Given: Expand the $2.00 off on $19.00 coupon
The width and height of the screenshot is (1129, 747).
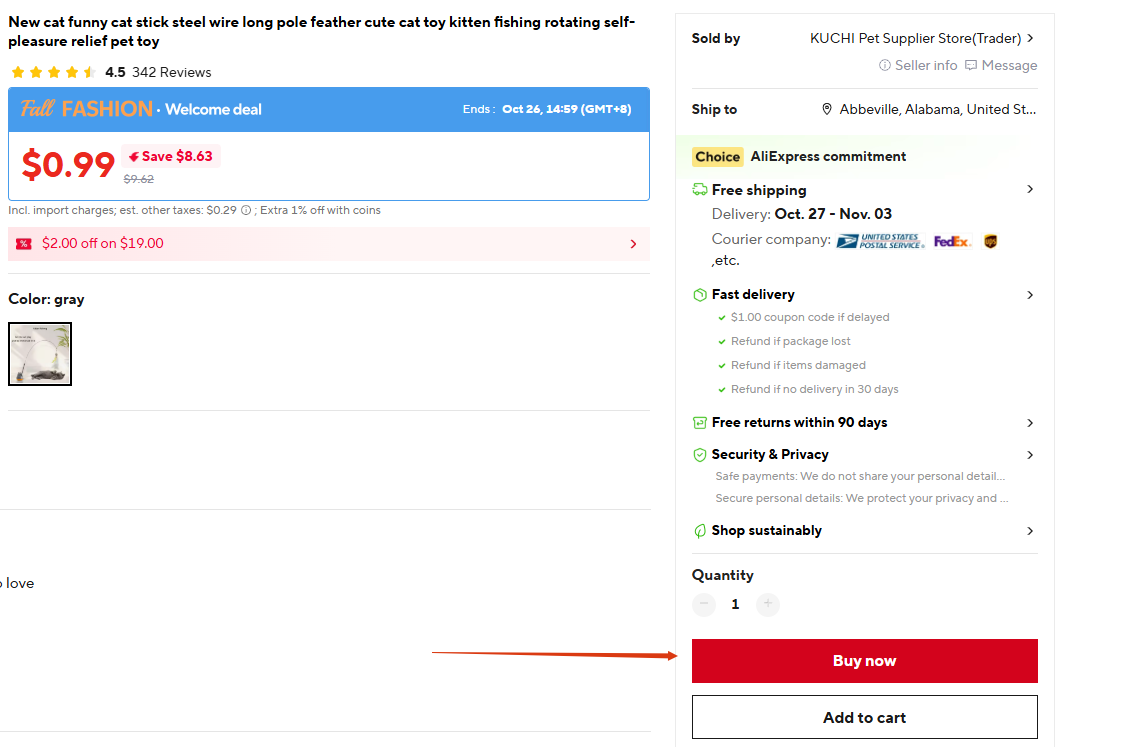Looking at the screenshot, I should pyautogui.click(x=633, y=244).
